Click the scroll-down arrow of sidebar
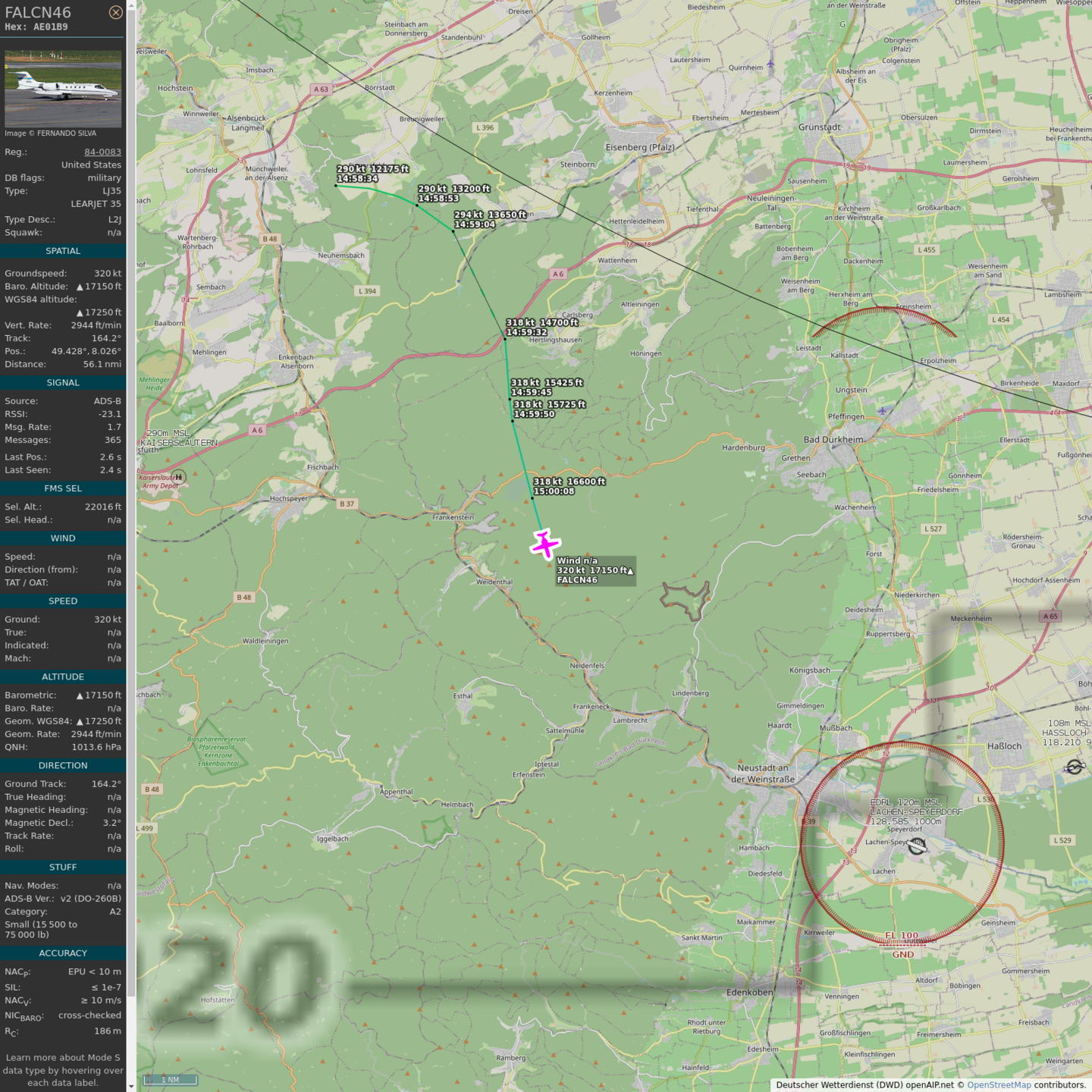1092x1092 pixels. click(131, 1086)
